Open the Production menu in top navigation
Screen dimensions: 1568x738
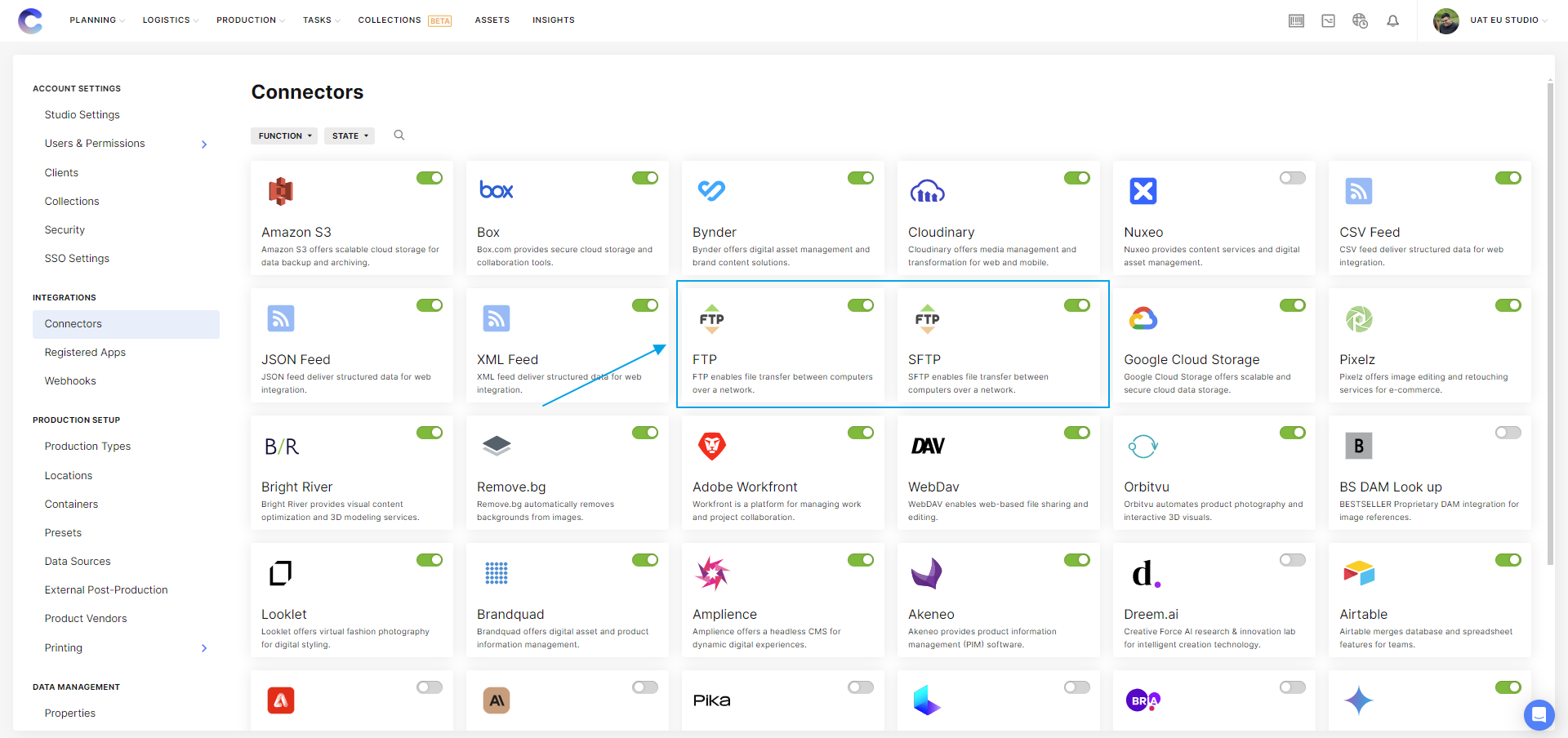coord(250,20)
